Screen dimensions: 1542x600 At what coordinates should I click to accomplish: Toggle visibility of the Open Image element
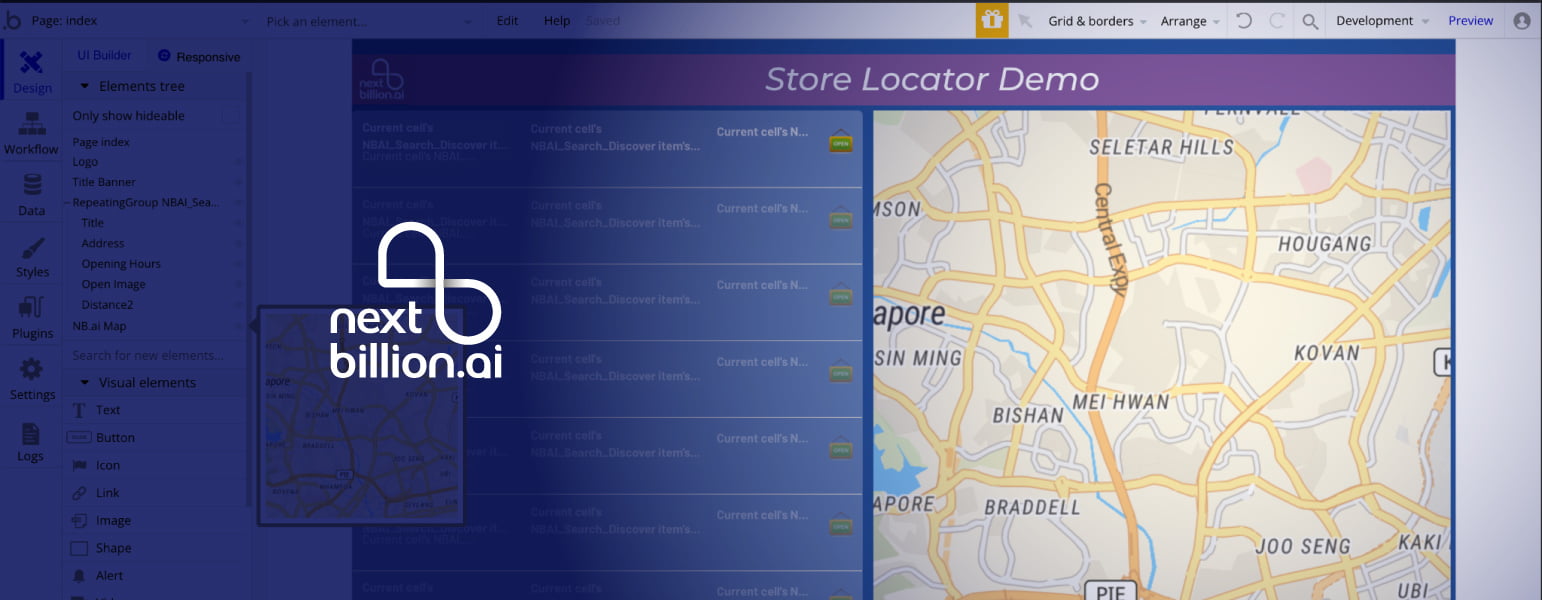click(x=238, y=284)
